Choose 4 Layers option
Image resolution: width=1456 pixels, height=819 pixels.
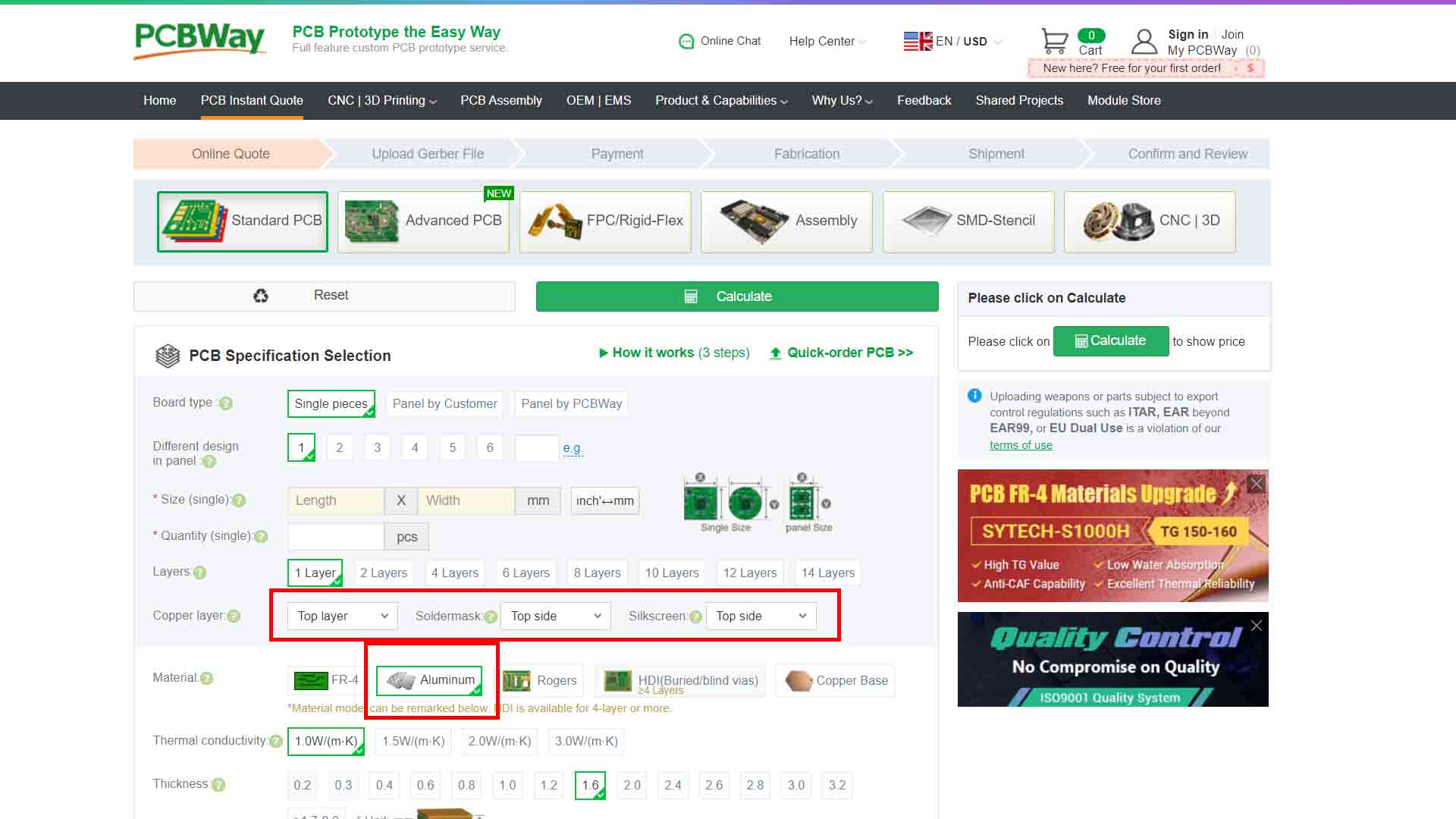(455, 573)
